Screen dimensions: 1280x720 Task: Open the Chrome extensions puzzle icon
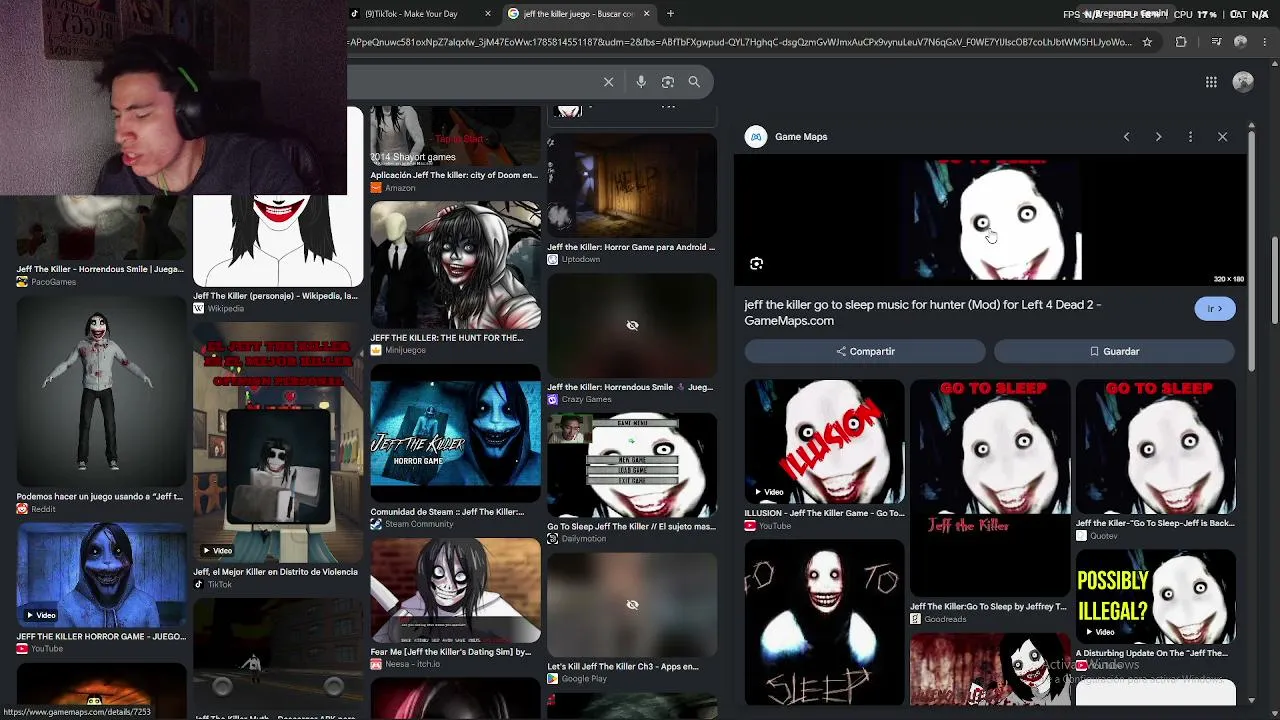tap(1181, 42)
